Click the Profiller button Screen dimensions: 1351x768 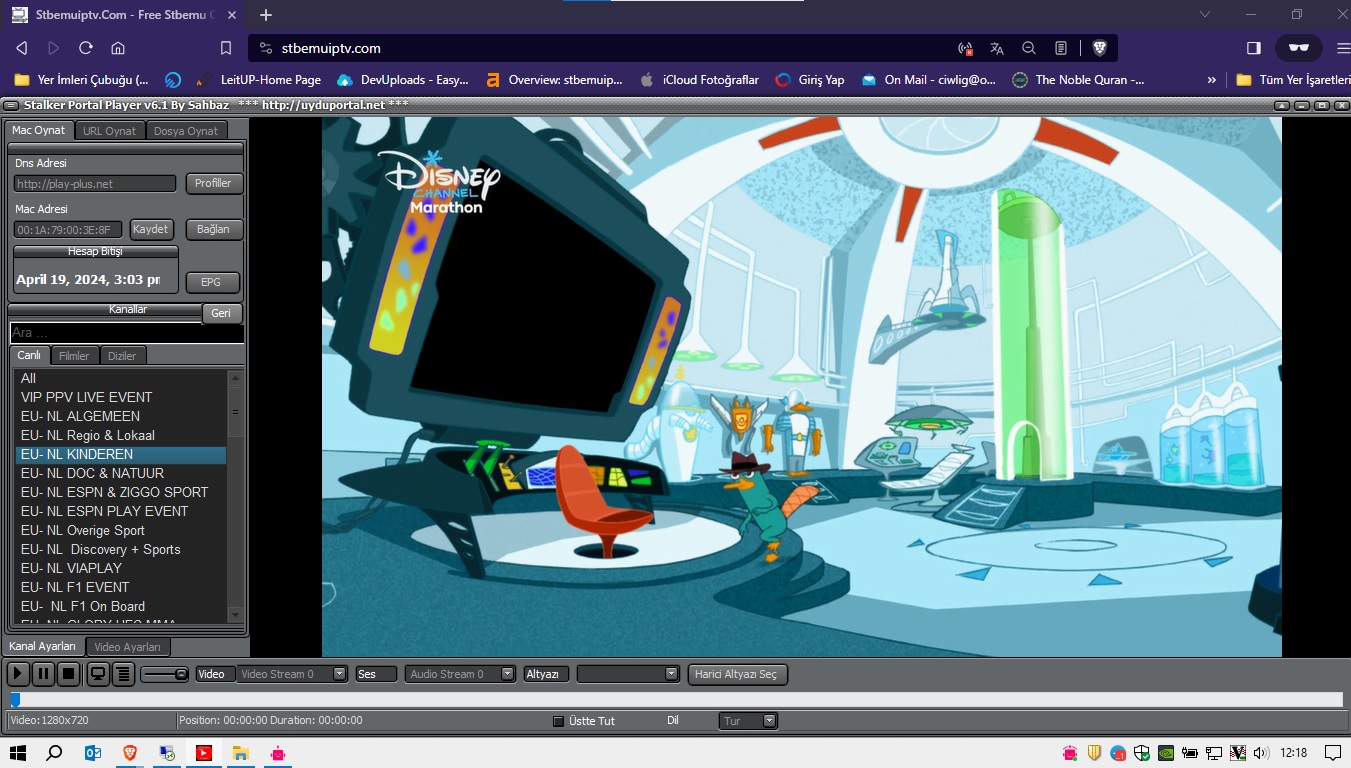coord(213,183)
